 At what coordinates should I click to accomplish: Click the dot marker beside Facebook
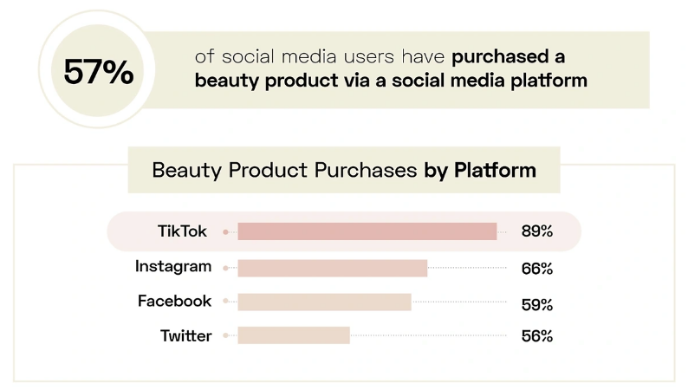pos(226,301)
